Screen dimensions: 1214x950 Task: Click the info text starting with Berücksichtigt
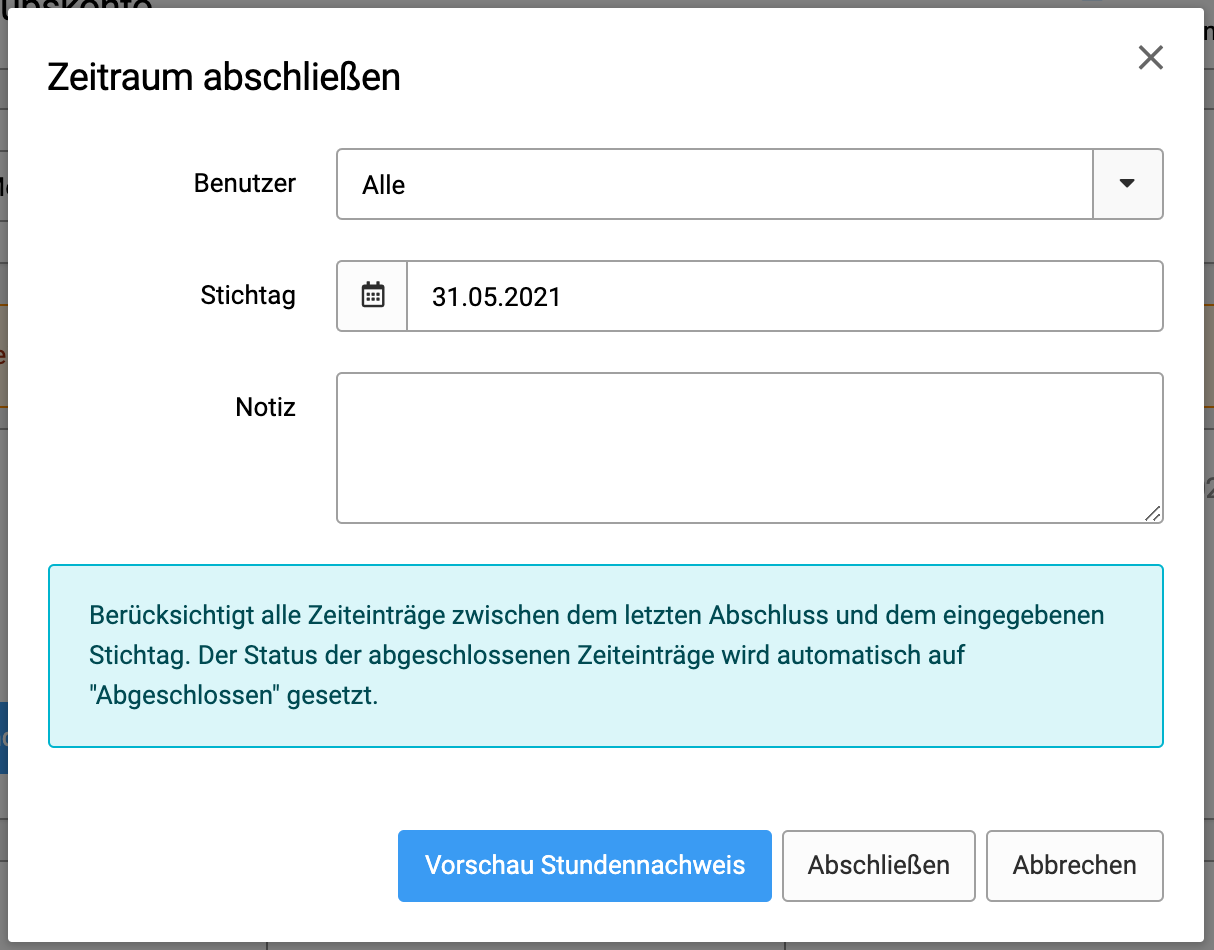[597, 655]
